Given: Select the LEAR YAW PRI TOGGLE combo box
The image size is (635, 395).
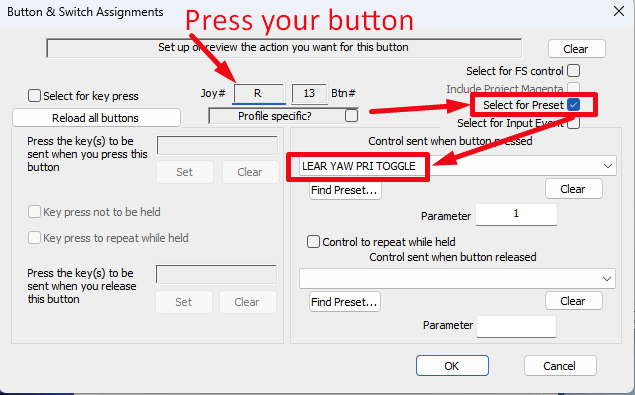Looking at the screenshot, I should click(458, 166).
